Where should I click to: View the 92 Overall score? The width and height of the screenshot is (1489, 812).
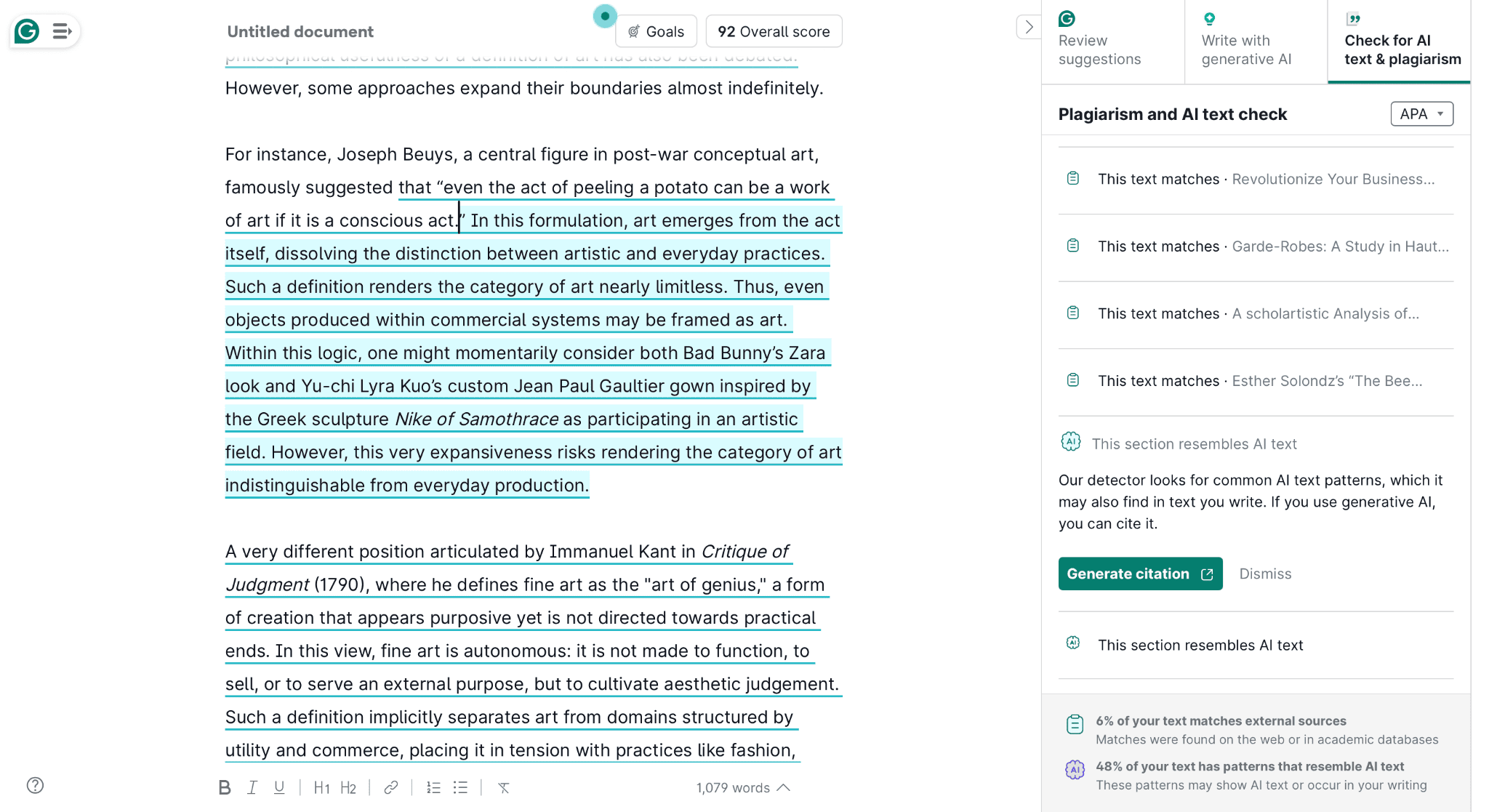tap(774, 31)
